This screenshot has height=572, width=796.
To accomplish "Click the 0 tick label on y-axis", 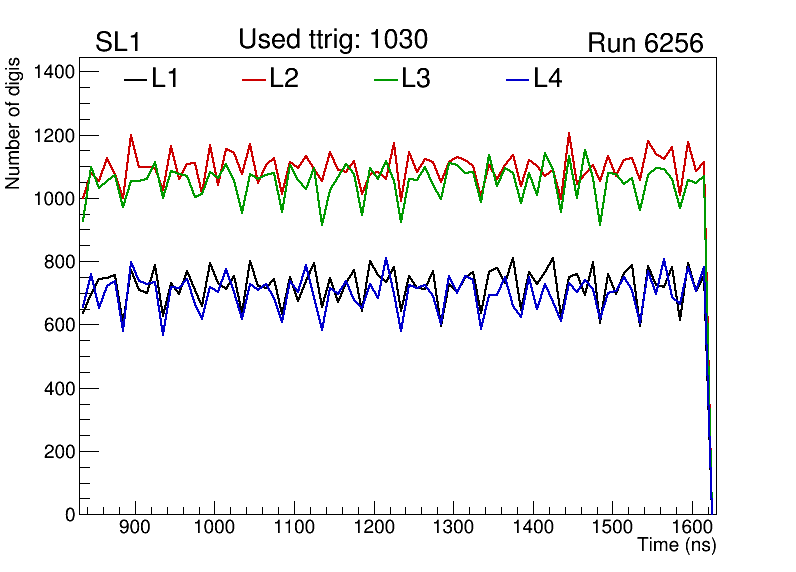I will tap(69, 515).
